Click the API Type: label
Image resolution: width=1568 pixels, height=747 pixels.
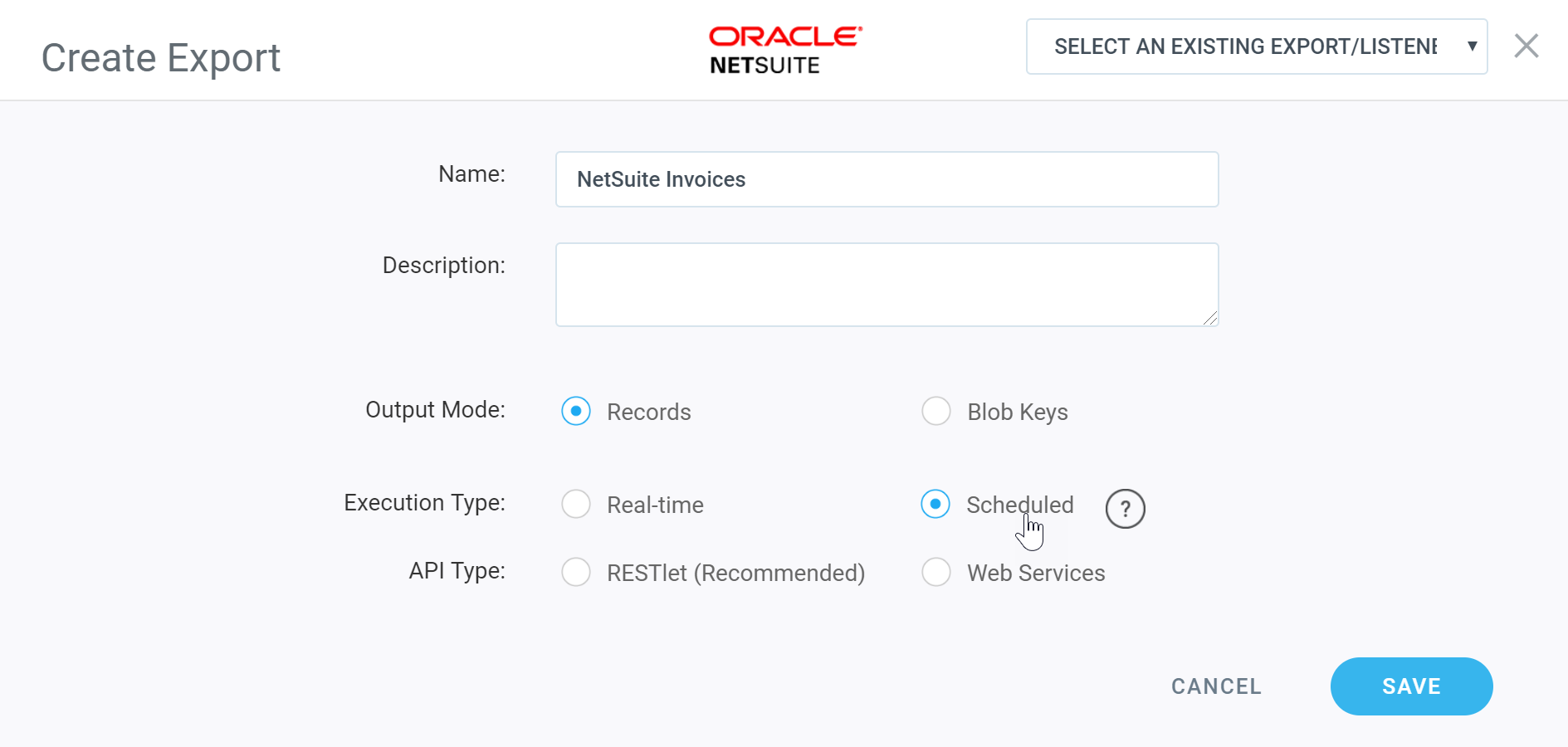point(457,571)
